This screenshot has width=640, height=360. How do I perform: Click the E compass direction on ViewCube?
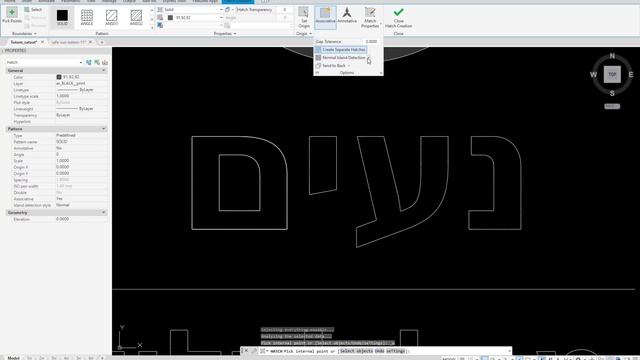coord(631,75)
